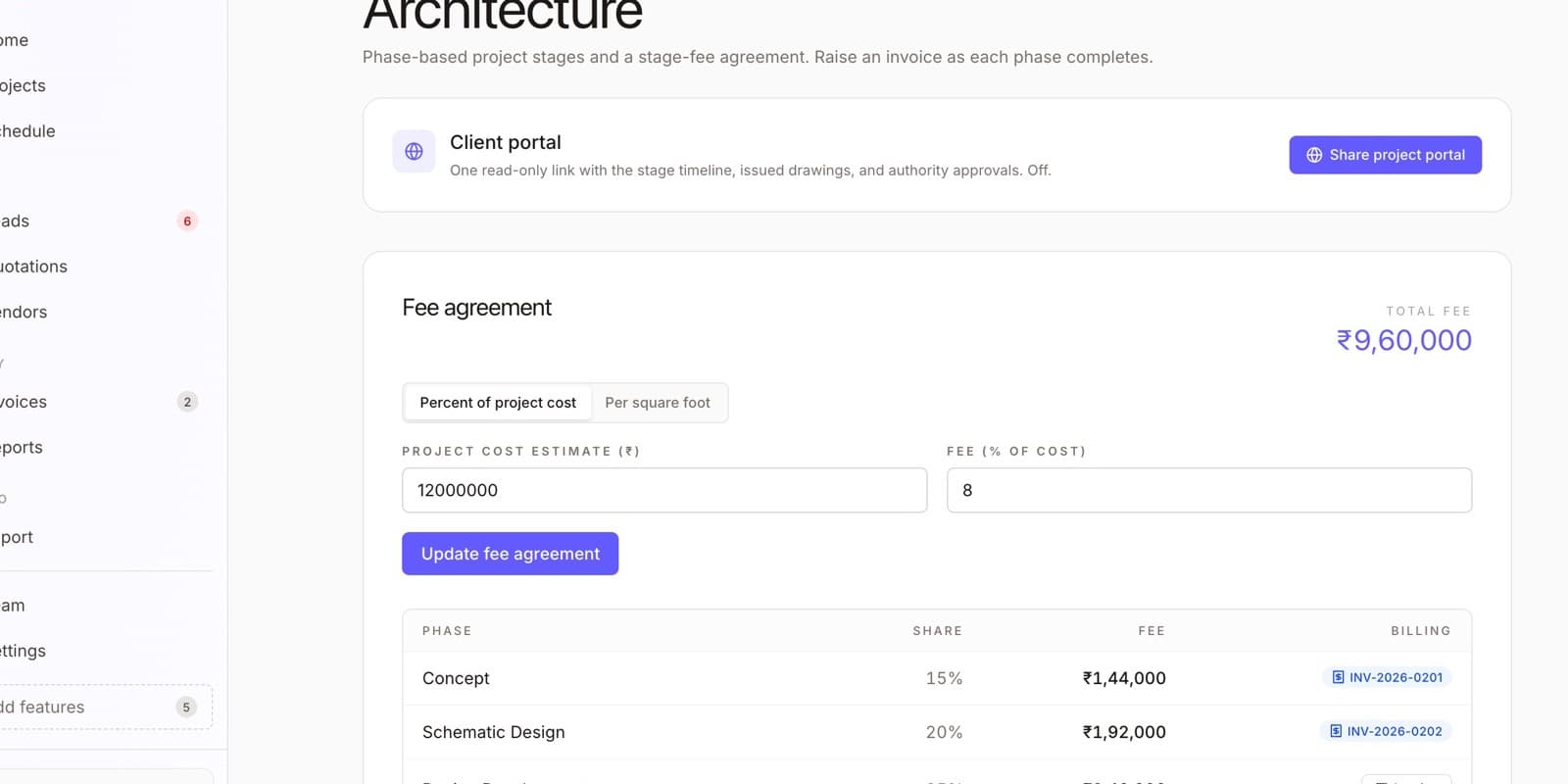Open invoice INV-2026-0202 for Schematic Design
Image resolution: width=1568 pixels, height=784 pixels.
[1386, 731]
